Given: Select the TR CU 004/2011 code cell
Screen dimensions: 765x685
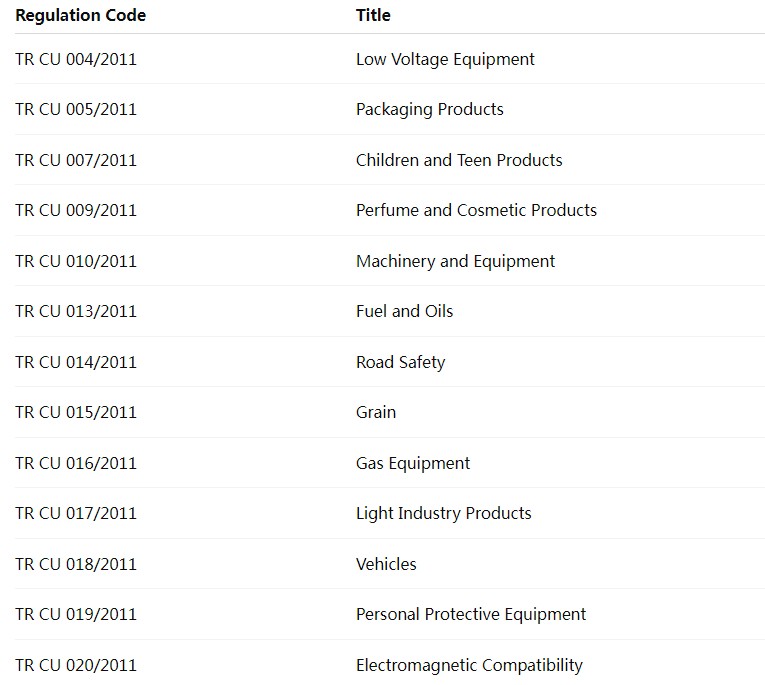Looking at the screenshot, I should (76, 59).
